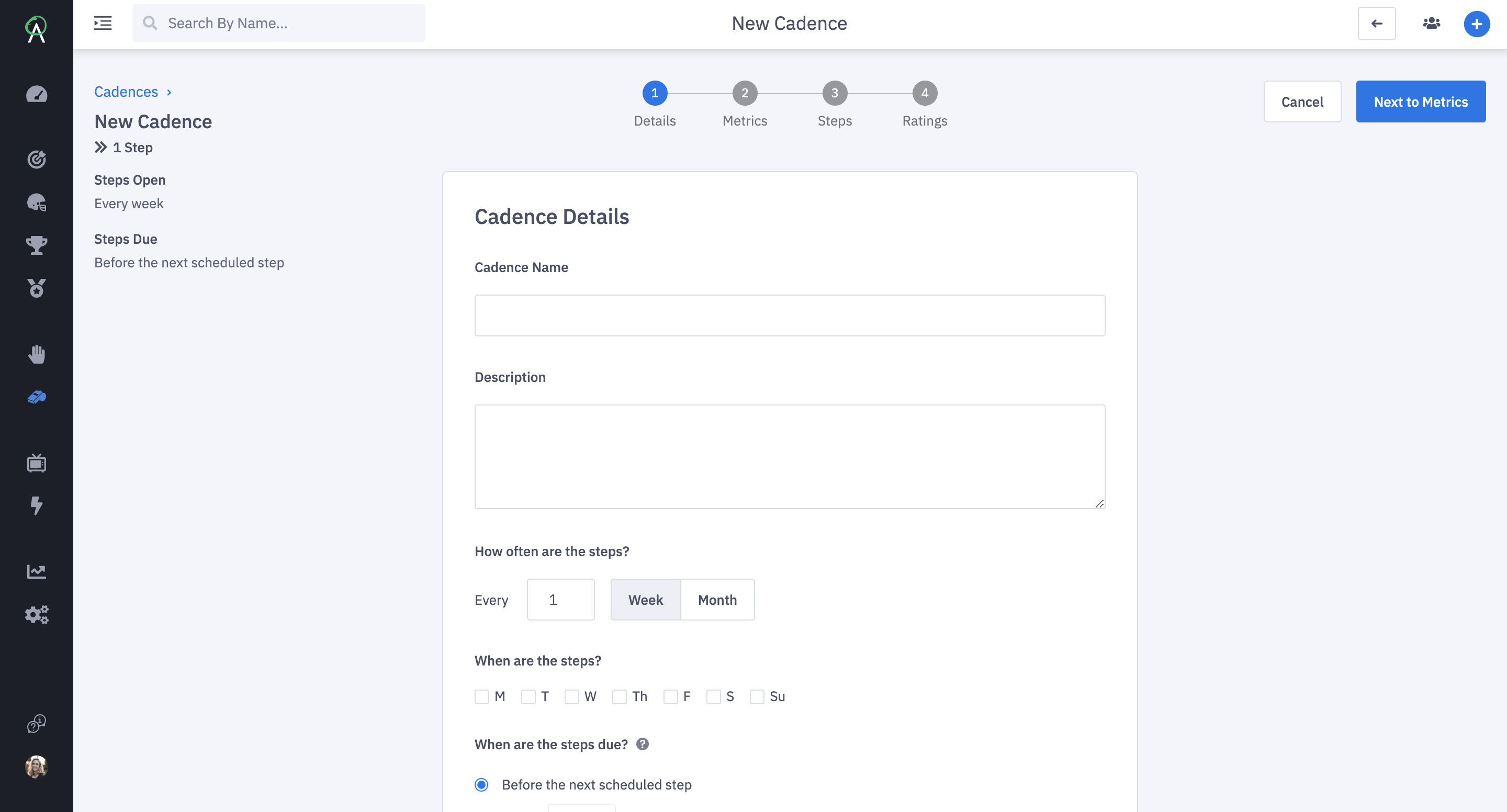This screenshot has height=812, width=1507.
Task: Toggle the hamburger menu collapse icon
Action: [103, 24]
